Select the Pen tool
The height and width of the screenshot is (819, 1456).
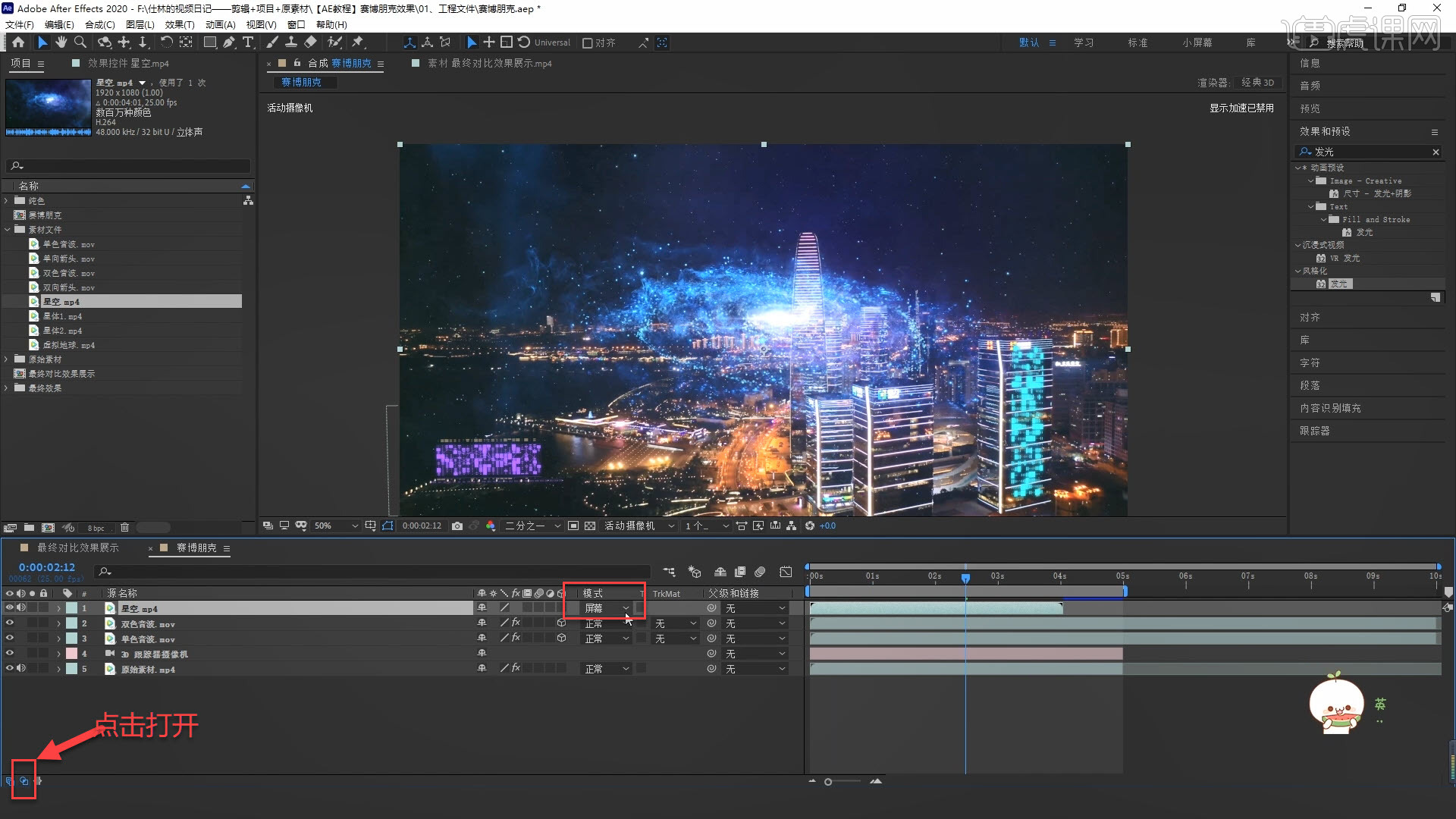[229, 42]
